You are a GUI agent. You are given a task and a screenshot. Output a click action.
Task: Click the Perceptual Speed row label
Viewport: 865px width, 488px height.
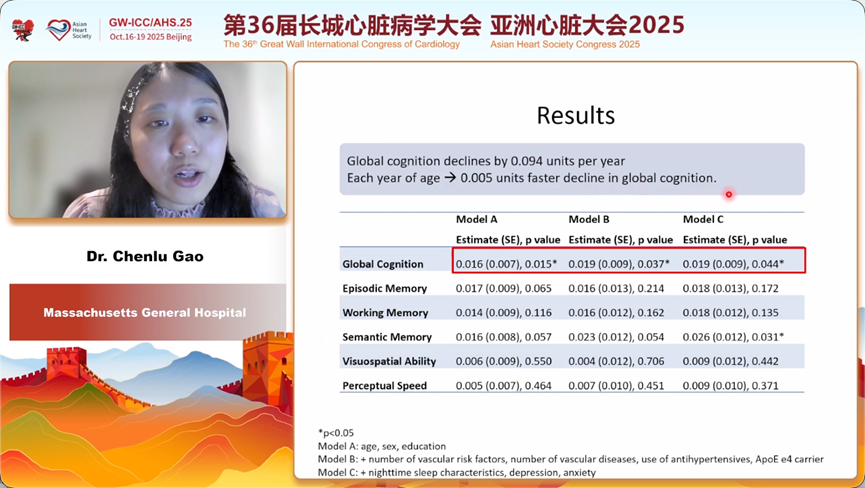[x=385, y=385]
